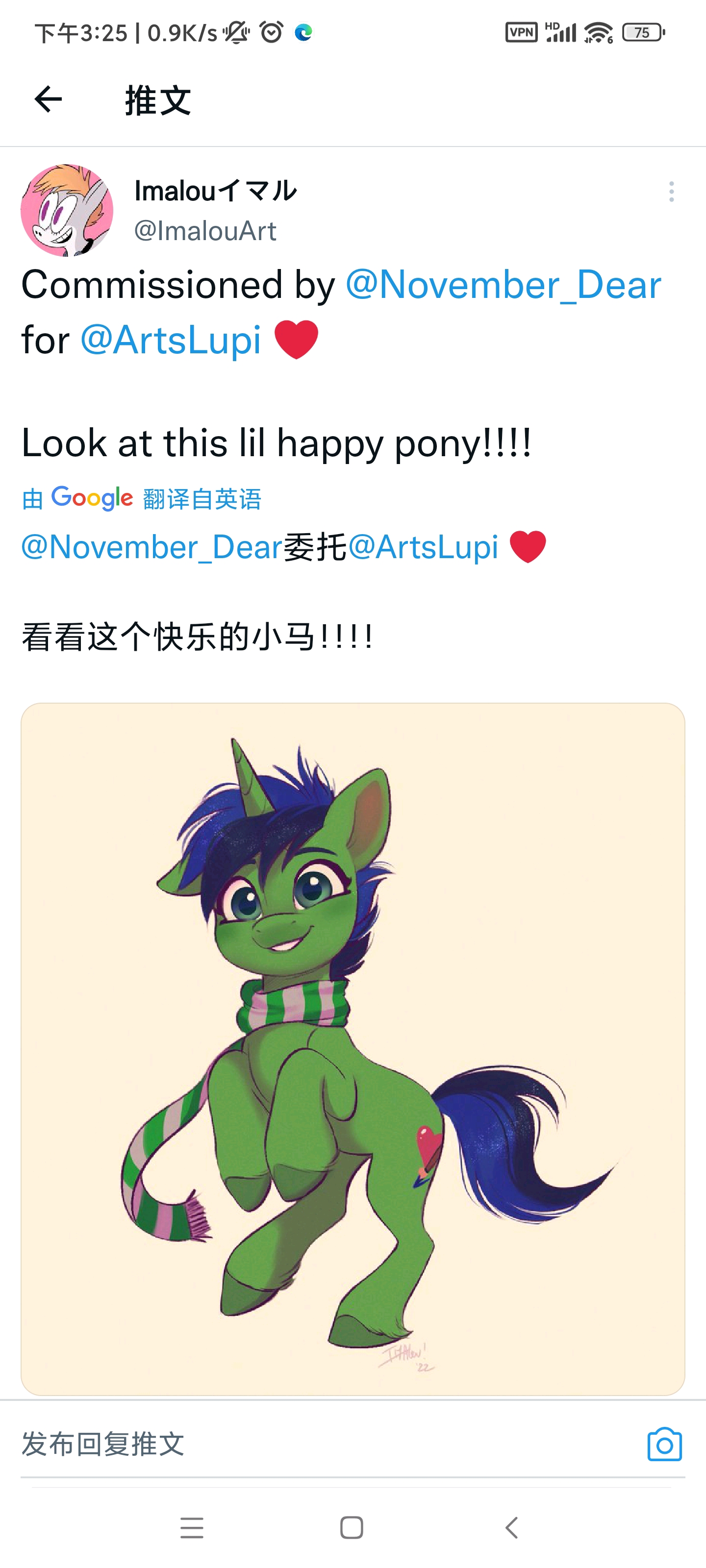Open the three-dot tweet options menu
The width and height of the screenshot is (706, 1568).
[x=671, y=192]
